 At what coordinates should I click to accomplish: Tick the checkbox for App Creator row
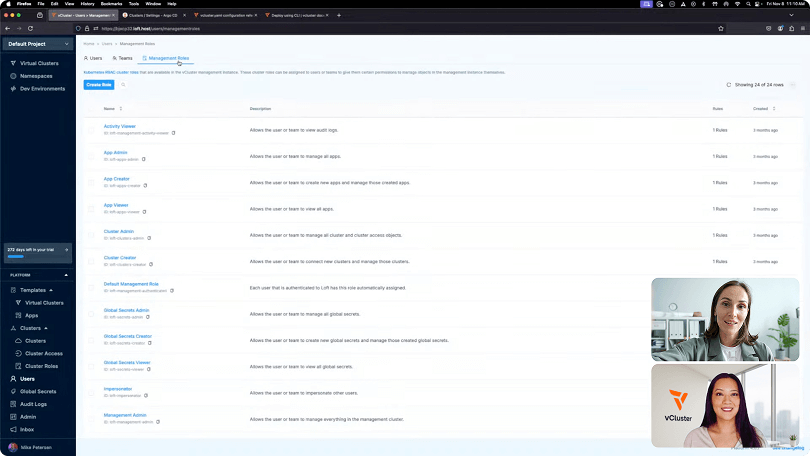pos(91,183)
